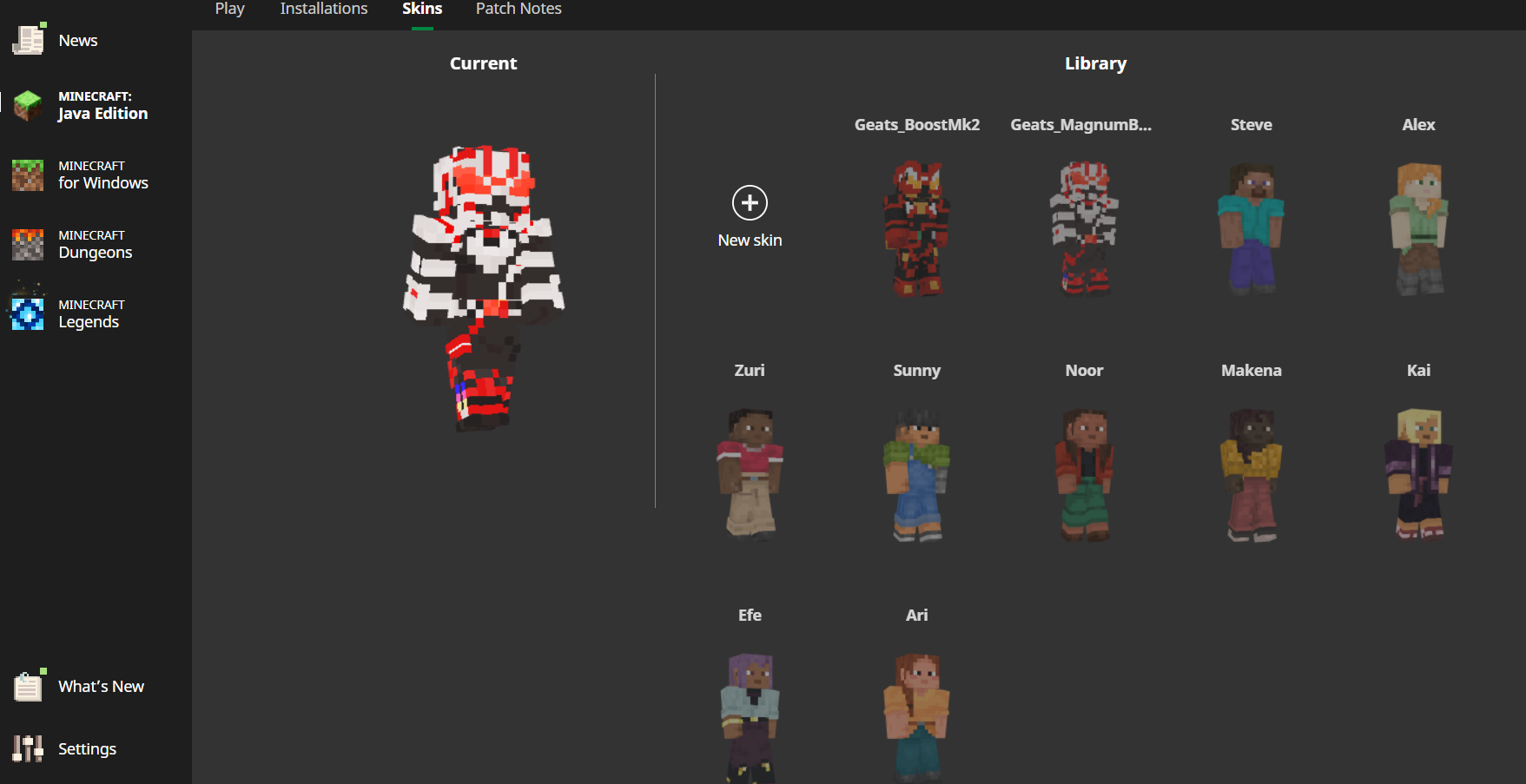Click the News sidebar label
Image resolution: width=1526 pixels, height=784 pixels.
[78, 40]
